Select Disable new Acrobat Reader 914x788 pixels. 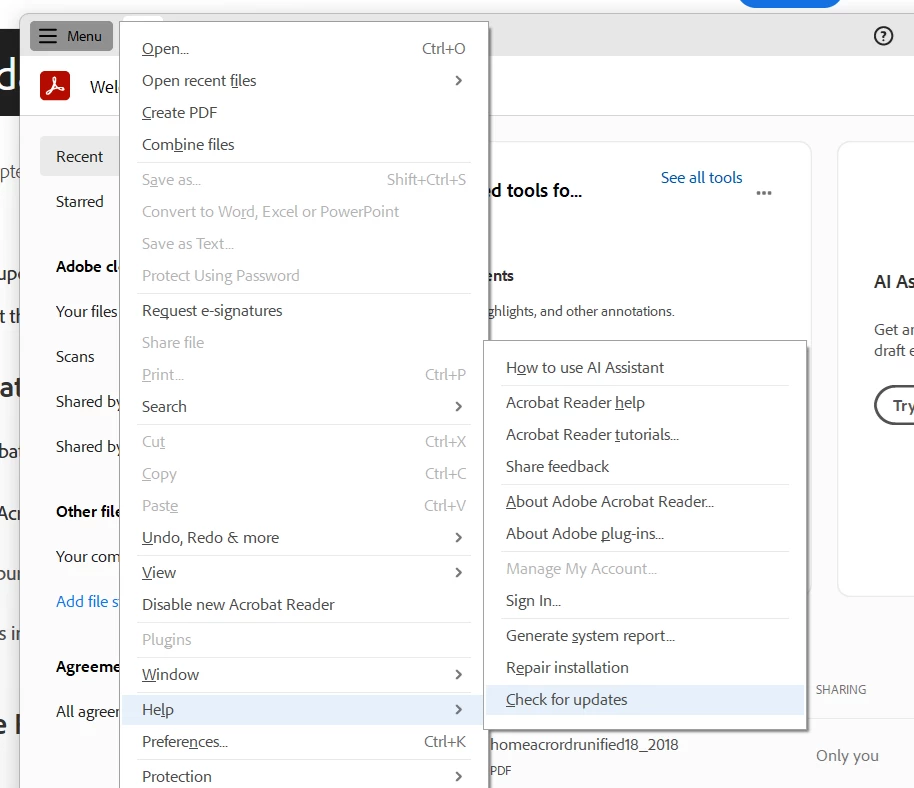[x=304, y=605]
